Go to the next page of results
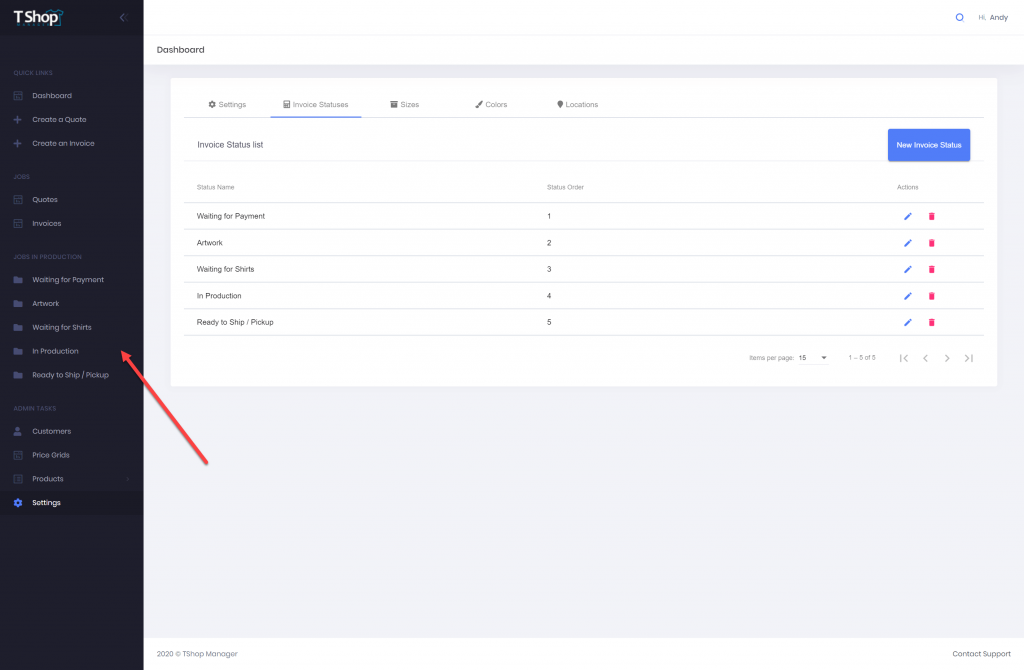This screenshot has height=670, width=1024. coord(947,358)
